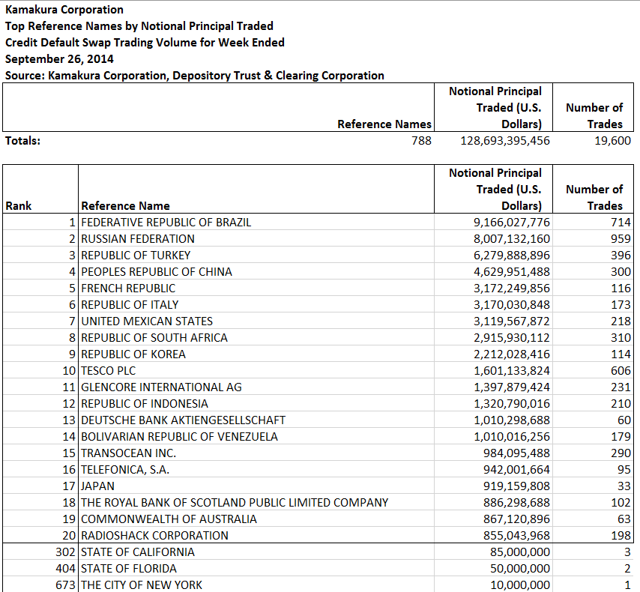Select the 'RADIOSHACK CORPORATION' cell

256,535
